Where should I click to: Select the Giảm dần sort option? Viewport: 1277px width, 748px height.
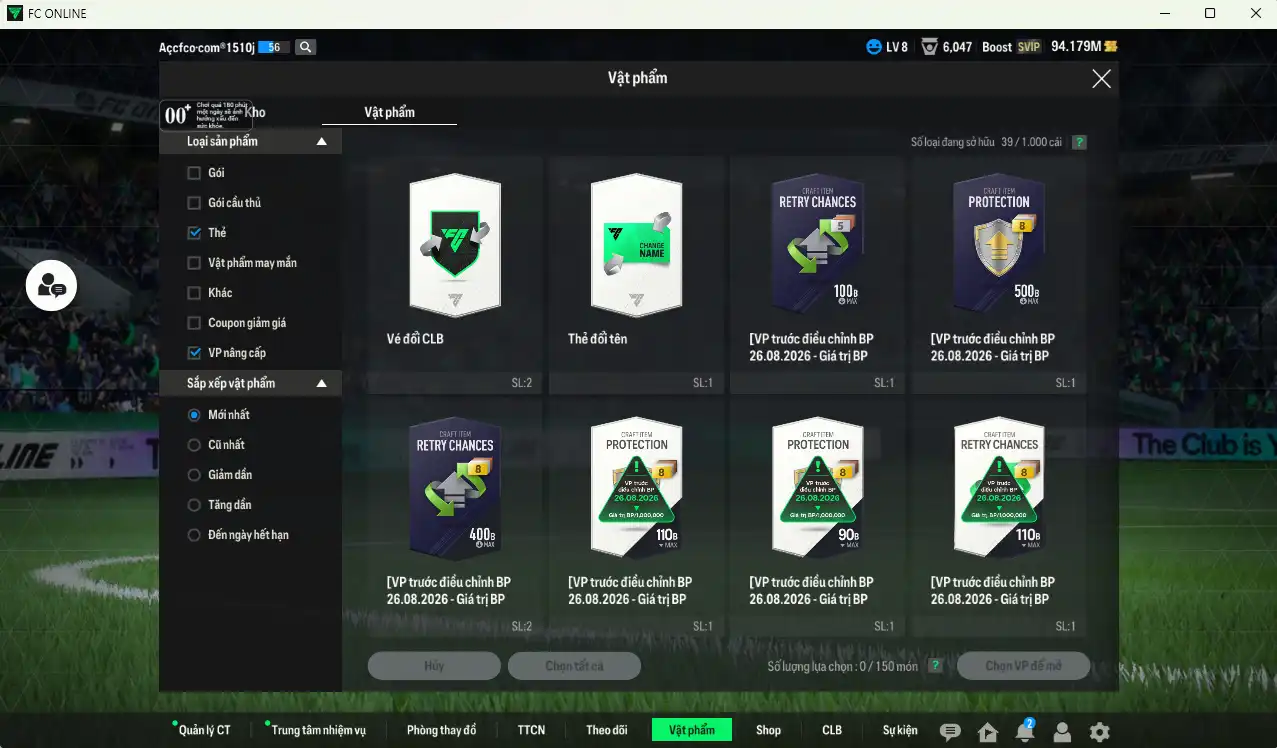point(194,475)
